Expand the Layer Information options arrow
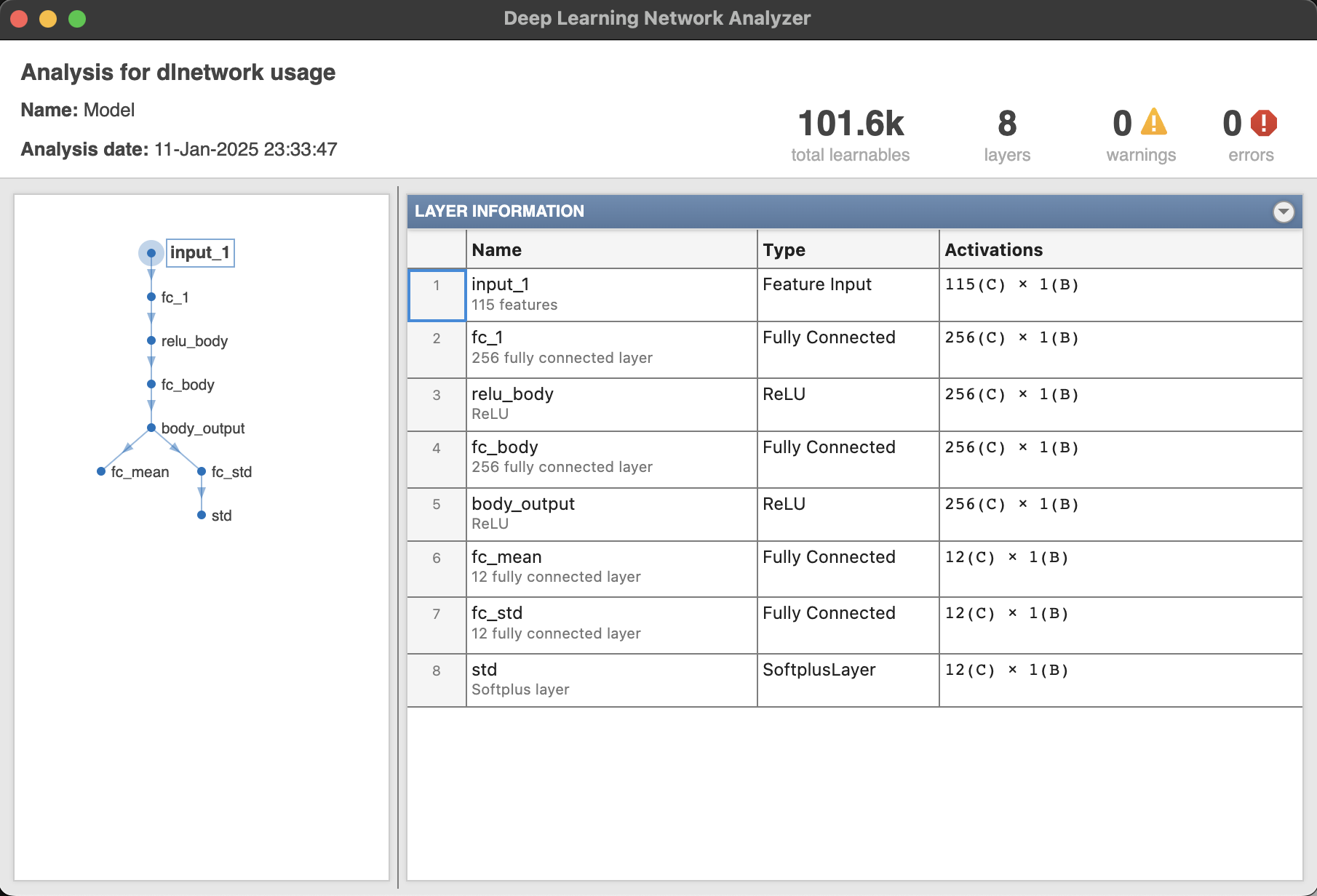The height and width of the screenshot is (896, 1317). [1284, 212]
